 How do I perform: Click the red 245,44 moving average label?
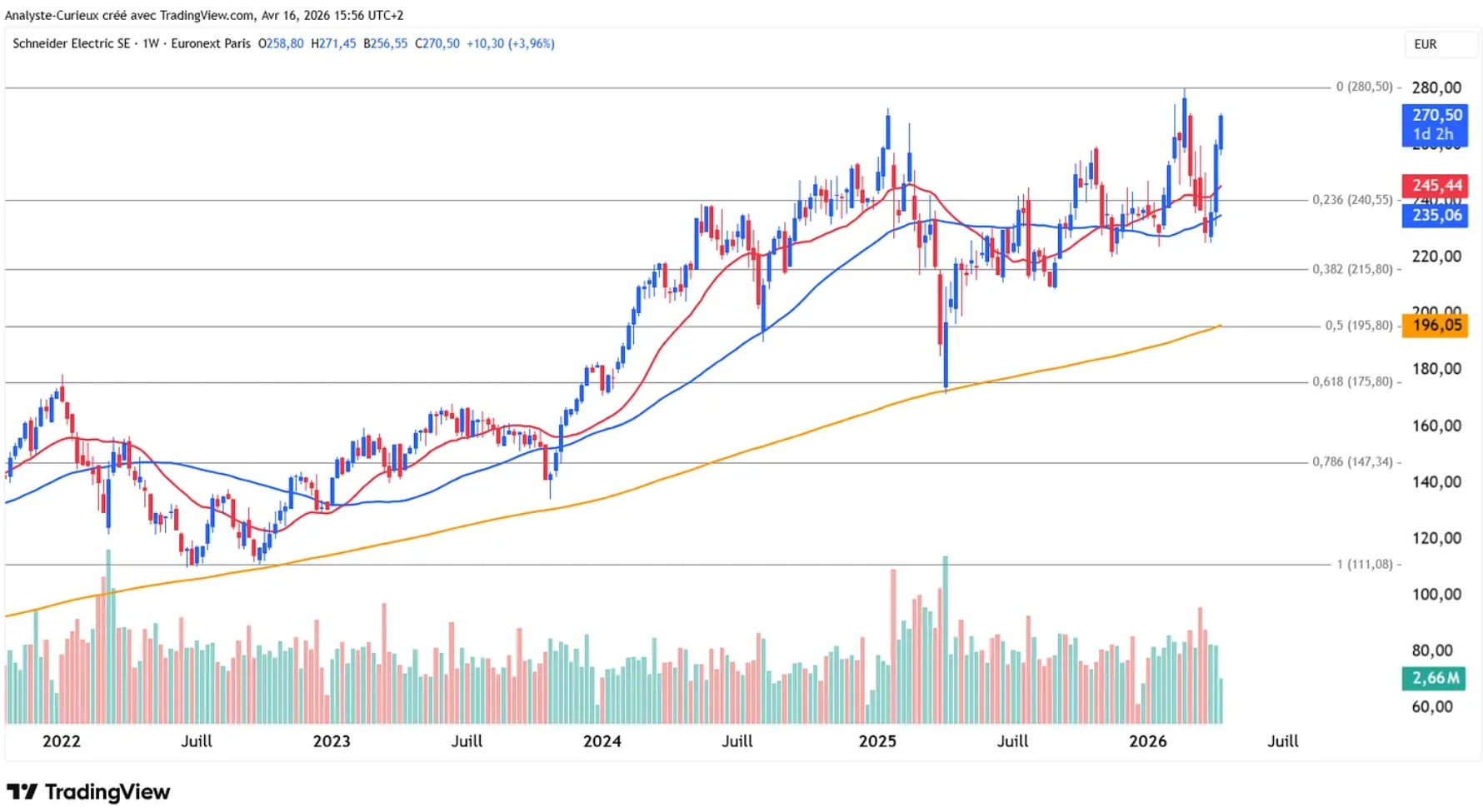pos(1435,185)
